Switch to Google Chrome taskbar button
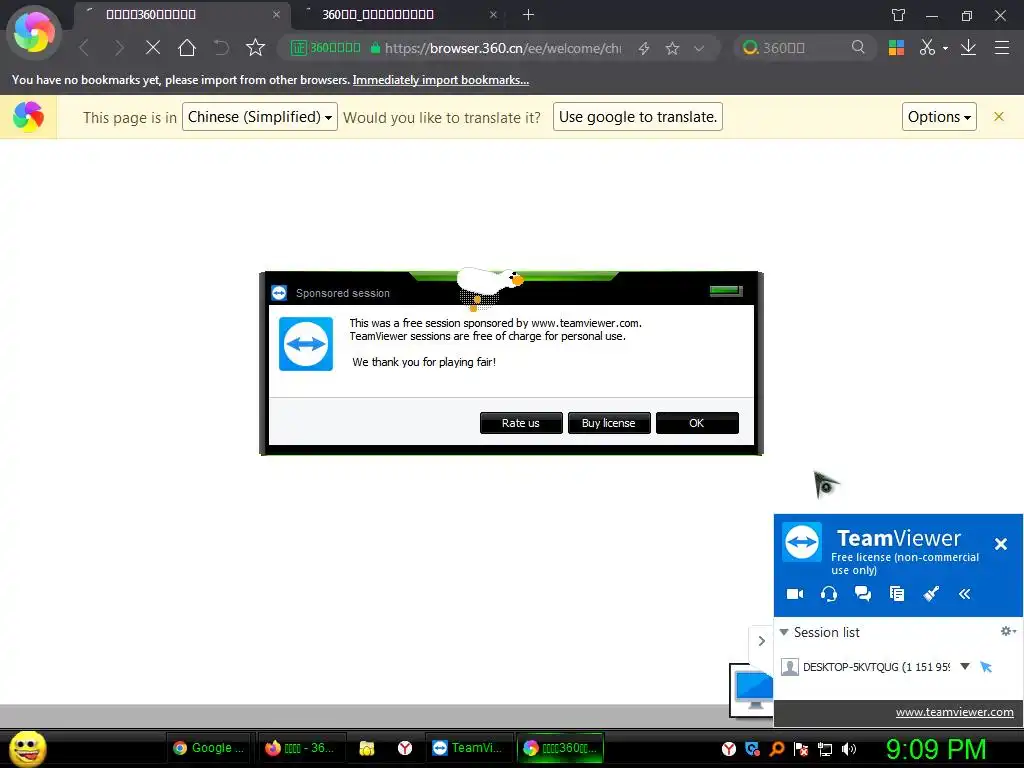This screenshot has width=1024, height=768. 208,748
